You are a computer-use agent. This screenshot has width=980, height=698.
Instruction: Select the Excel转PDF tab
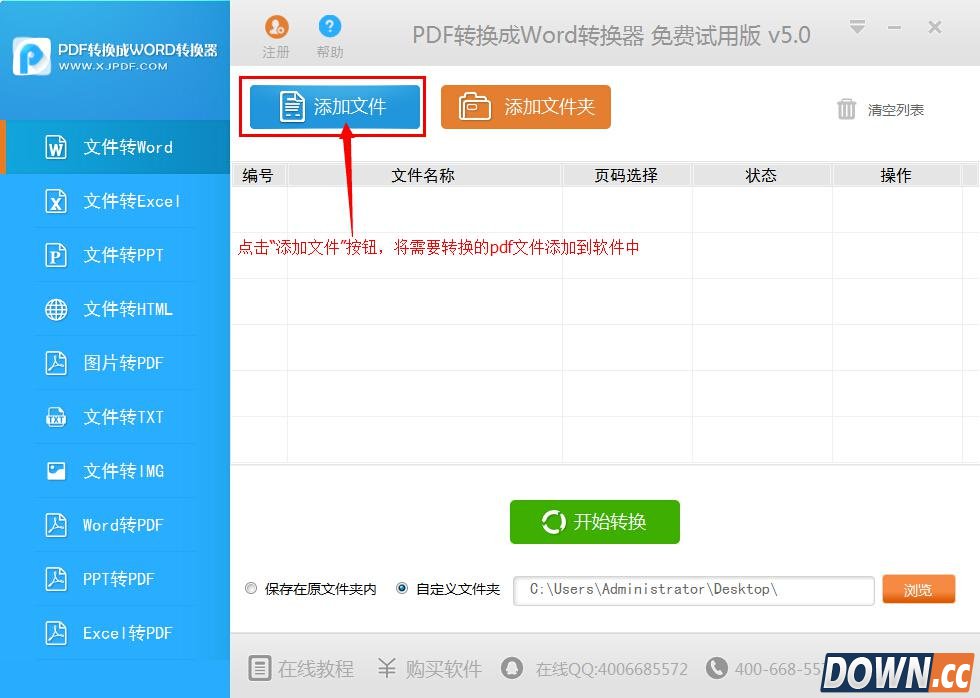tap(115, 633)
